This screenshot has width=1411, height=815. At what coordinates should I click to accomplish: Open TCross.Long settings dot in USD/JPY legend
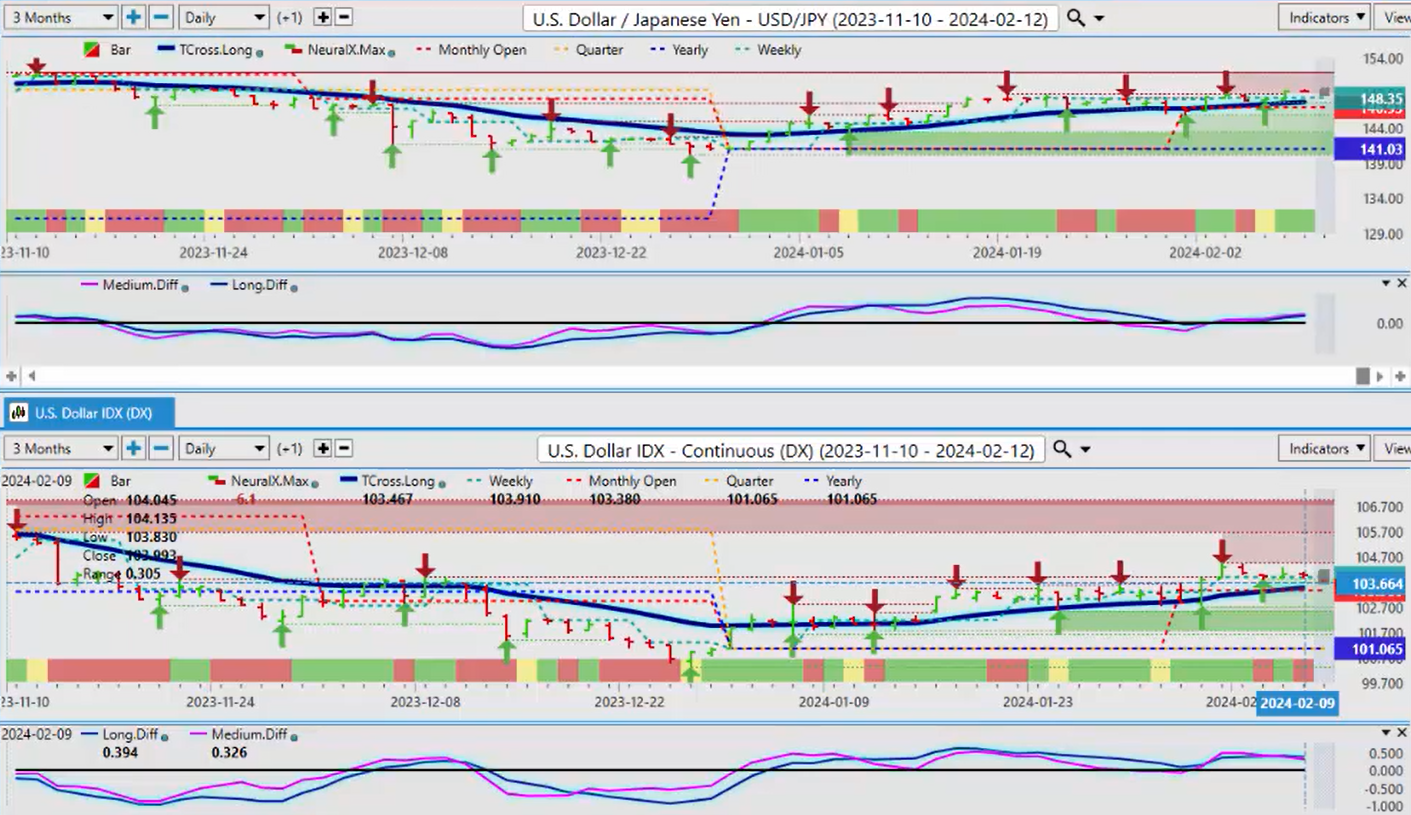point(260,52)
